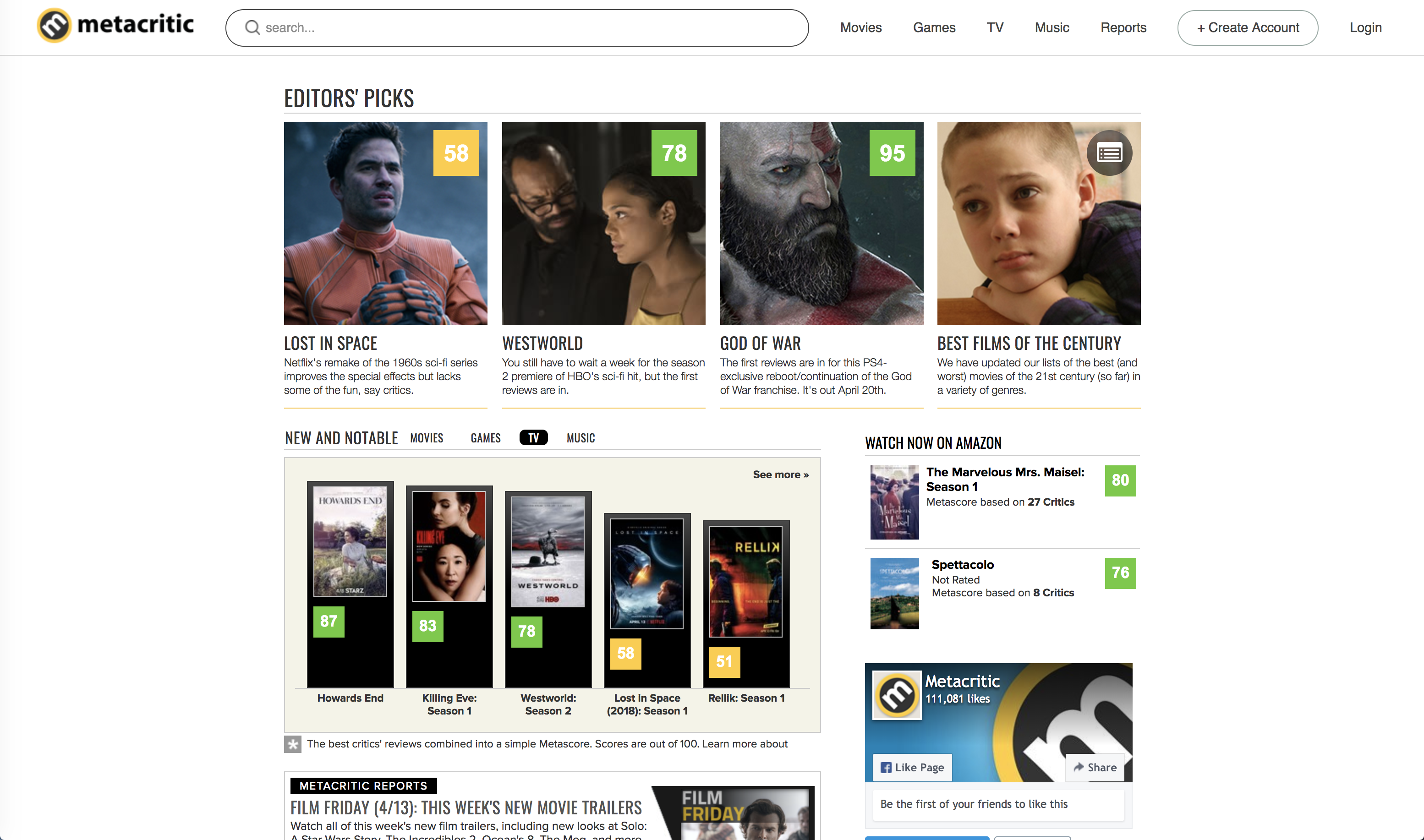Click the search magnifier icon

point(252,28)
